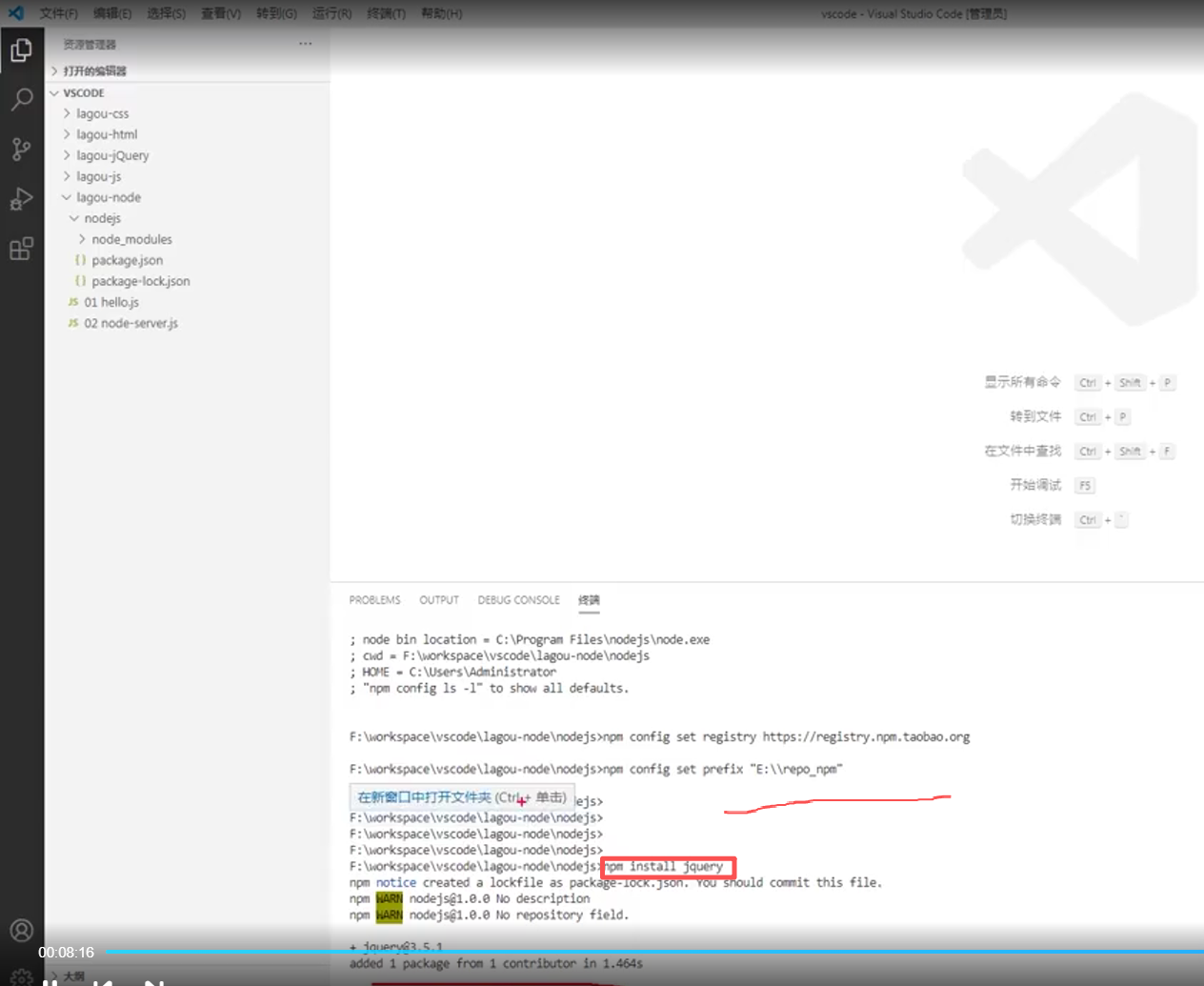Open the Source Control icon
This screenshot has height=986, width=1204.
pos(21,149)
